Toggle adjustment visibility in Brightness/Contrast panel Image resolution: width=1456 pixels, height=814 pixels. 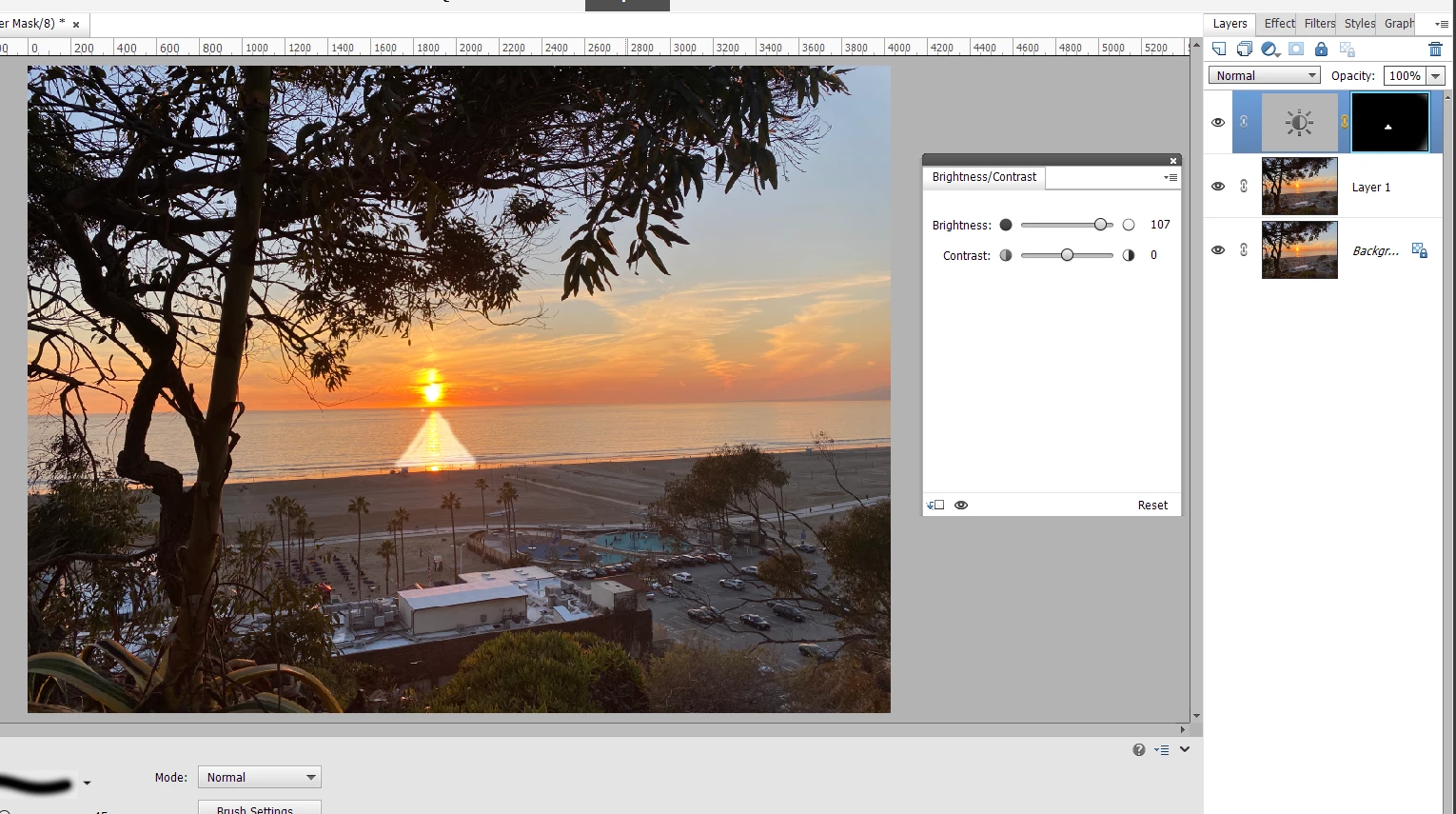961,506
